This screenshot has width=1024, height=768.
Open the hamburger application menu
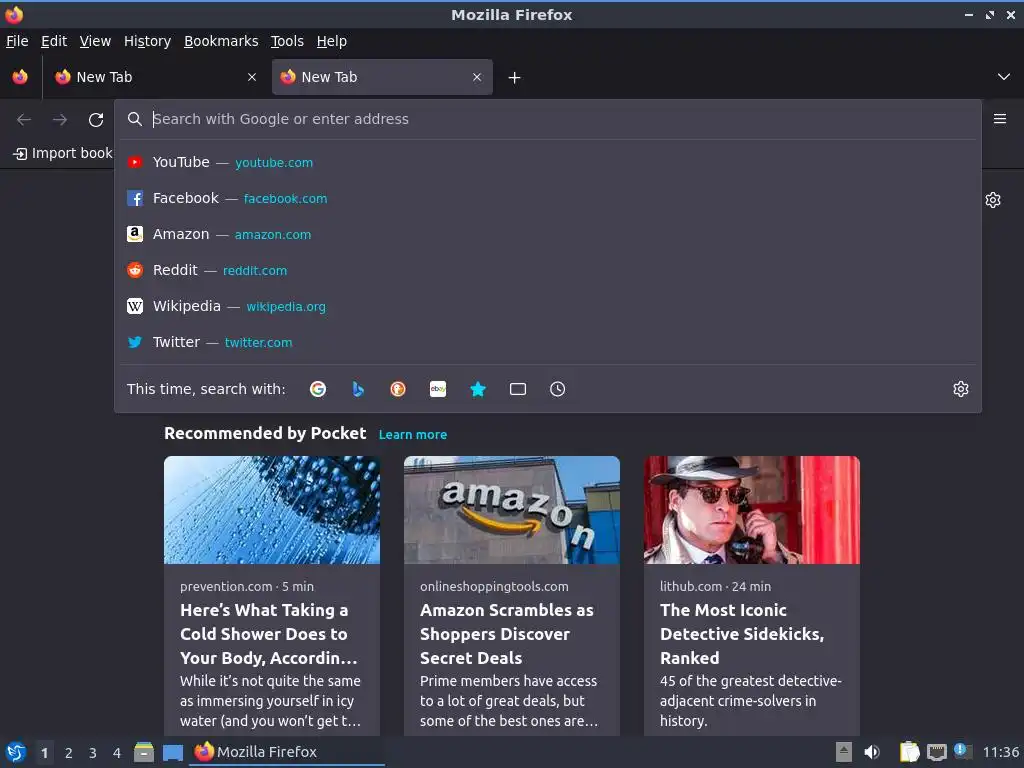tap(999, 119)
